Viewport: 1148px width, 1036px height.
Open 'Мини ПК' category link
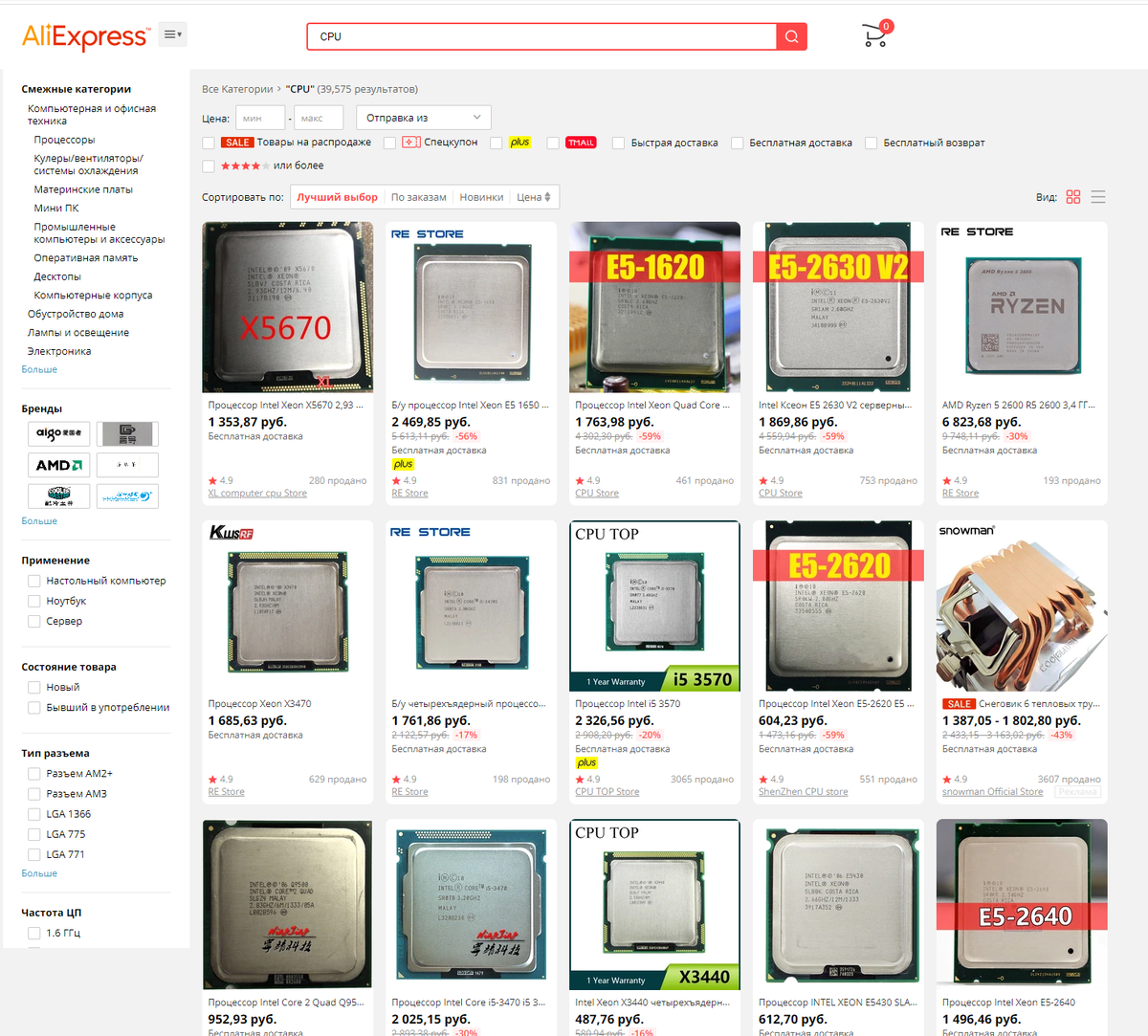pyautogui.click(x=56, y=208)
